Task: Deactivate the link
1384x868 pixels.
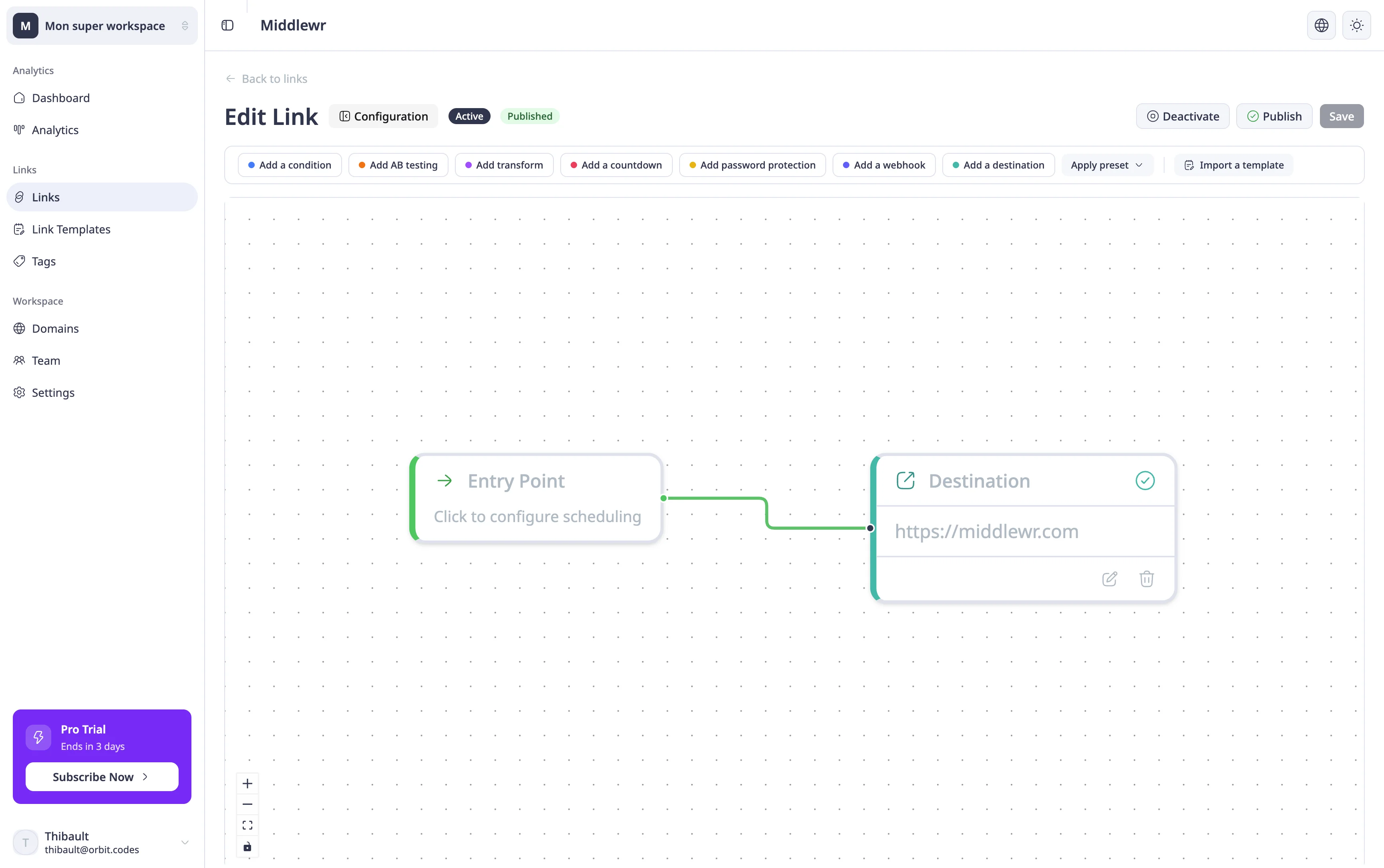Action: 1183,116
